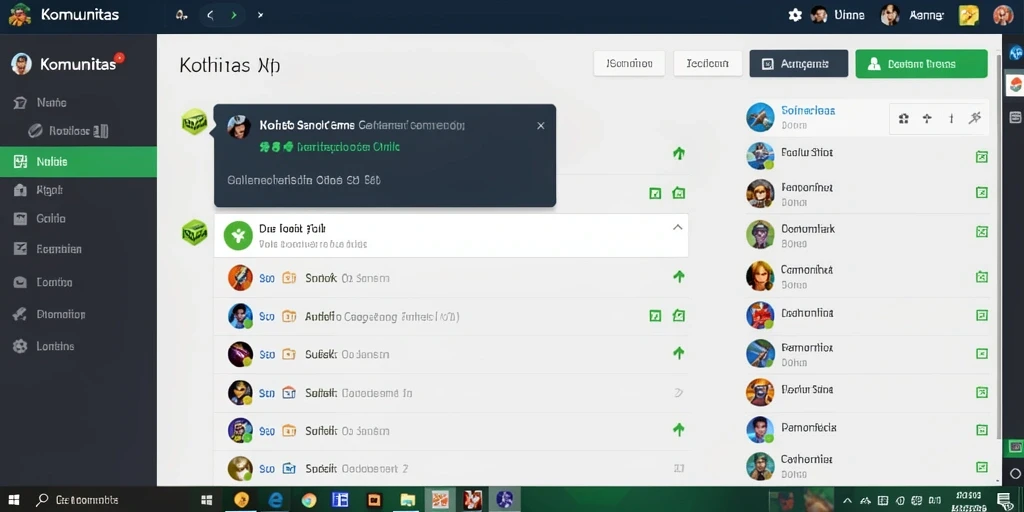Click the green cube icon beside the popup
1024x512 pixels.
click(194, 121)
